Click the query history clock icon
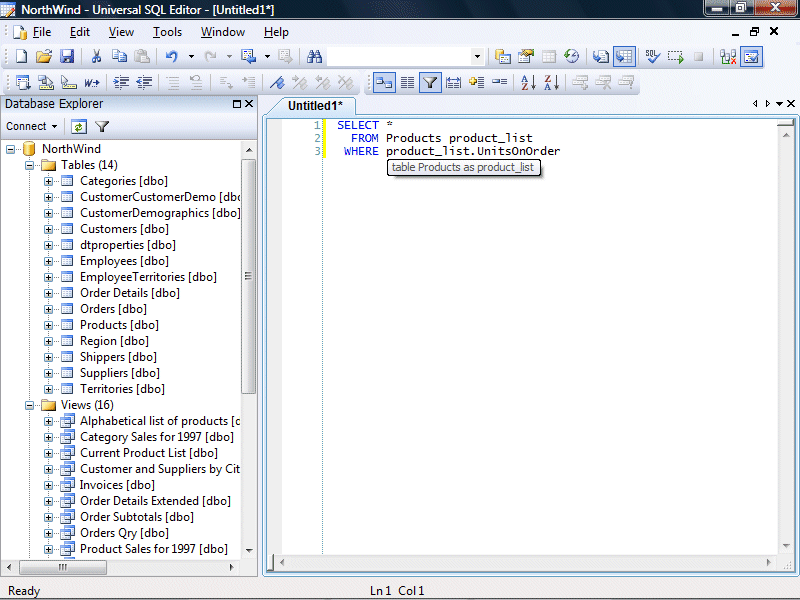Image resolution: width=800 pixels, height=600 pixels. 571,56
